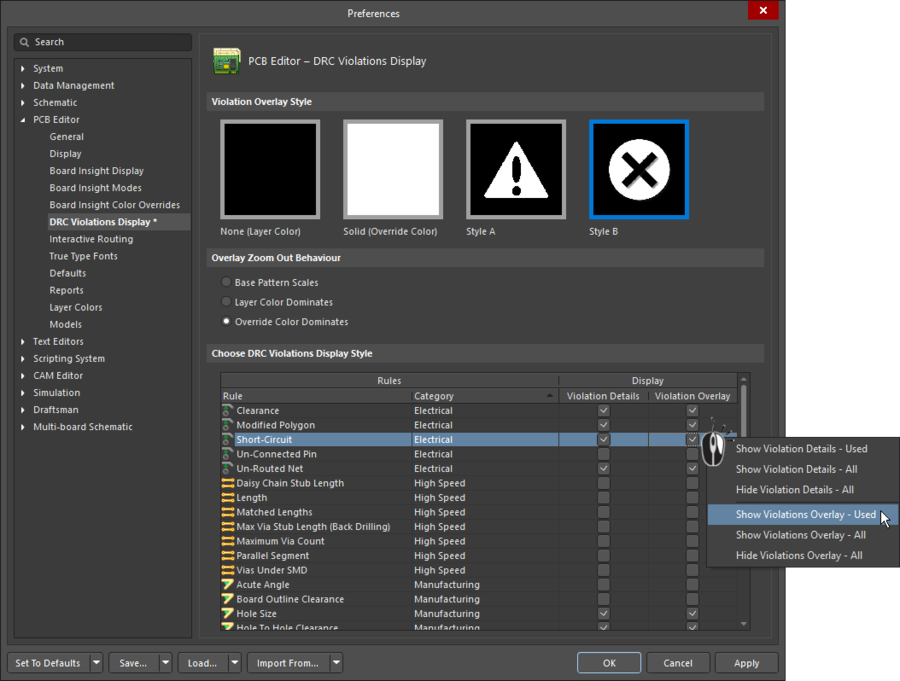Click the Electrical icon beside the Clearance rule
The width and height of the screenshot is (900, 681).
point(227,410)
